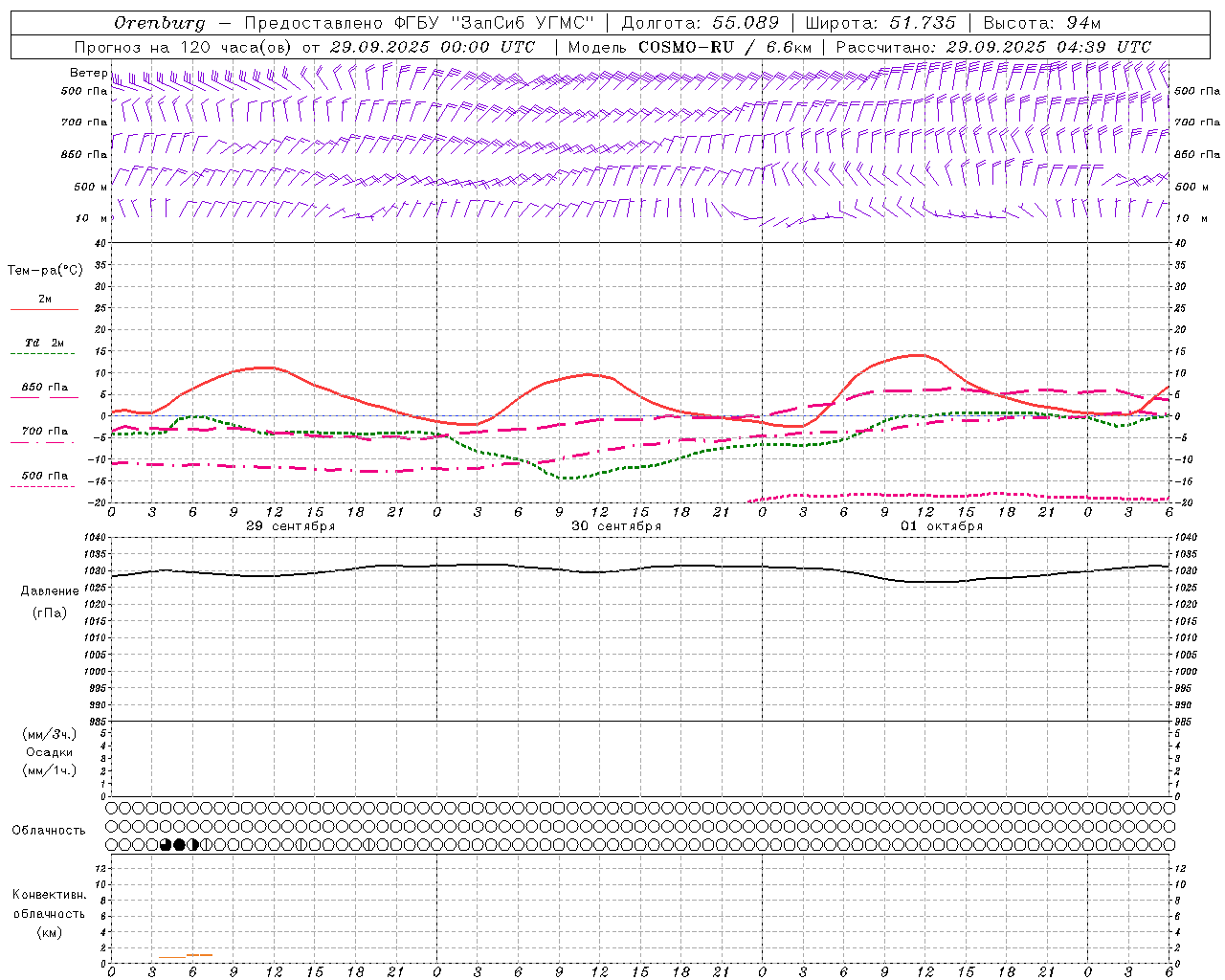Click the "Осадки" precipitation label
The width and height of the screenshot is (1225, 980).
point(50,752)
